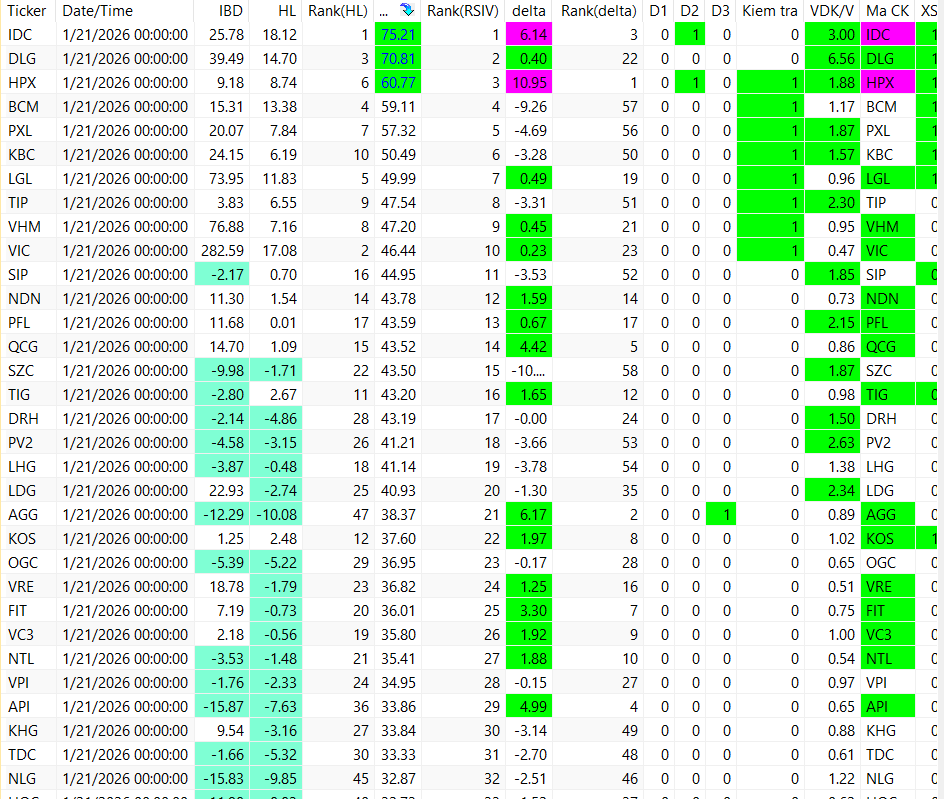Viewport: 944px width, 799px height.
Task: Click delta value 6.17 in AGG row
Action: [529, 515]
